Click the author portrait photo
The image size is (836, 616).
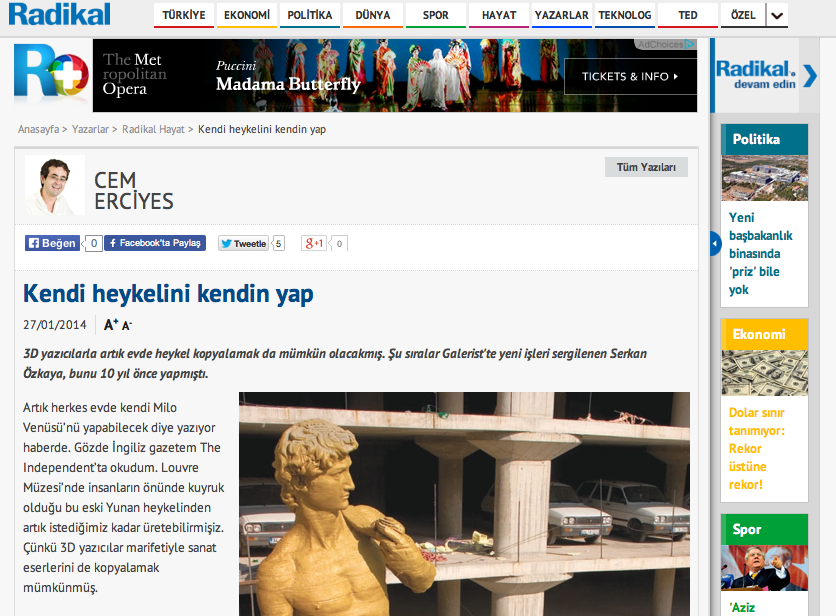(x=55, y=185)
